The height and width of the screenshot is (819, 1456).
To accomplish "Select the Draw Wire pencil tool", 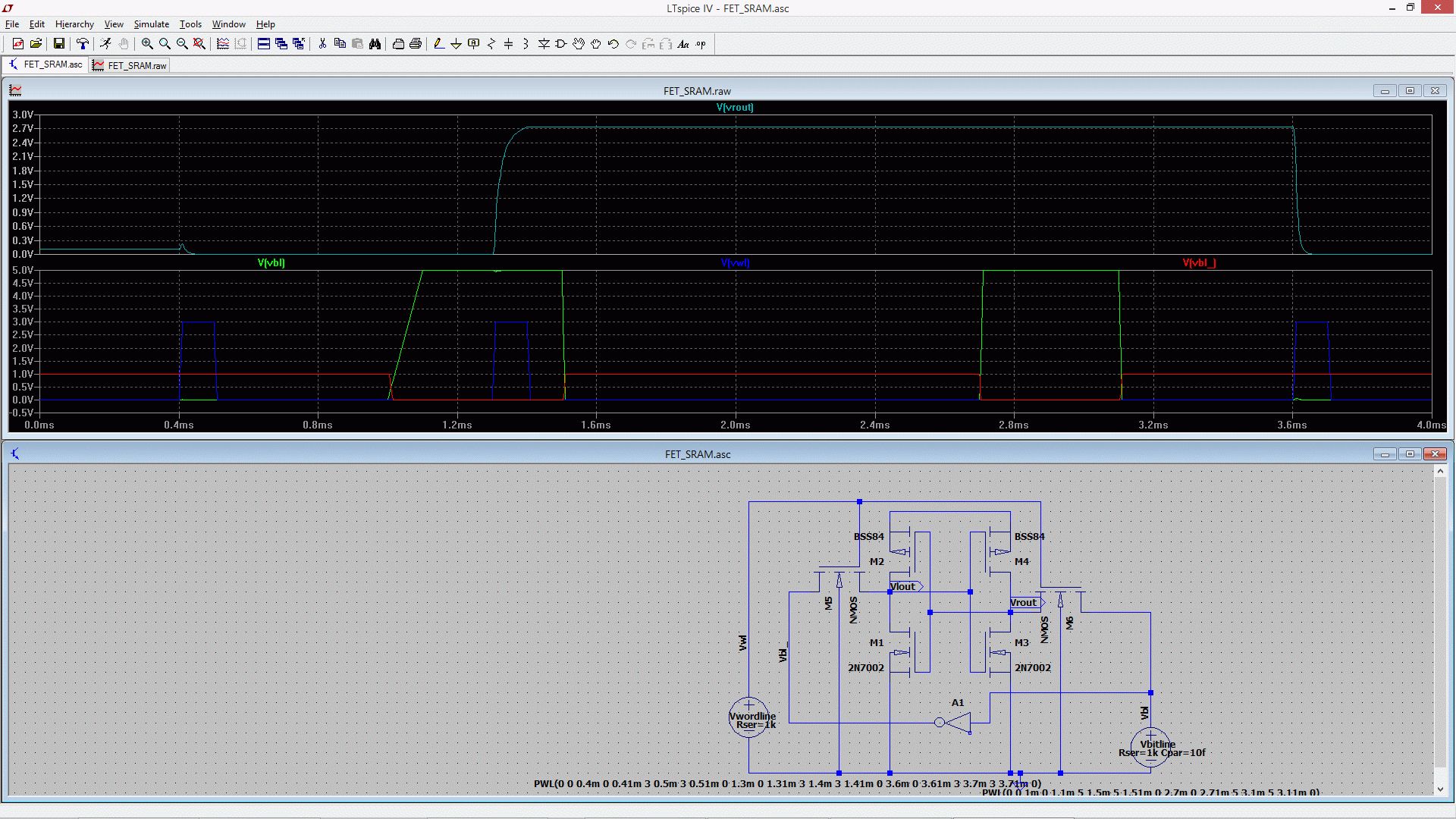I will 438,44.
